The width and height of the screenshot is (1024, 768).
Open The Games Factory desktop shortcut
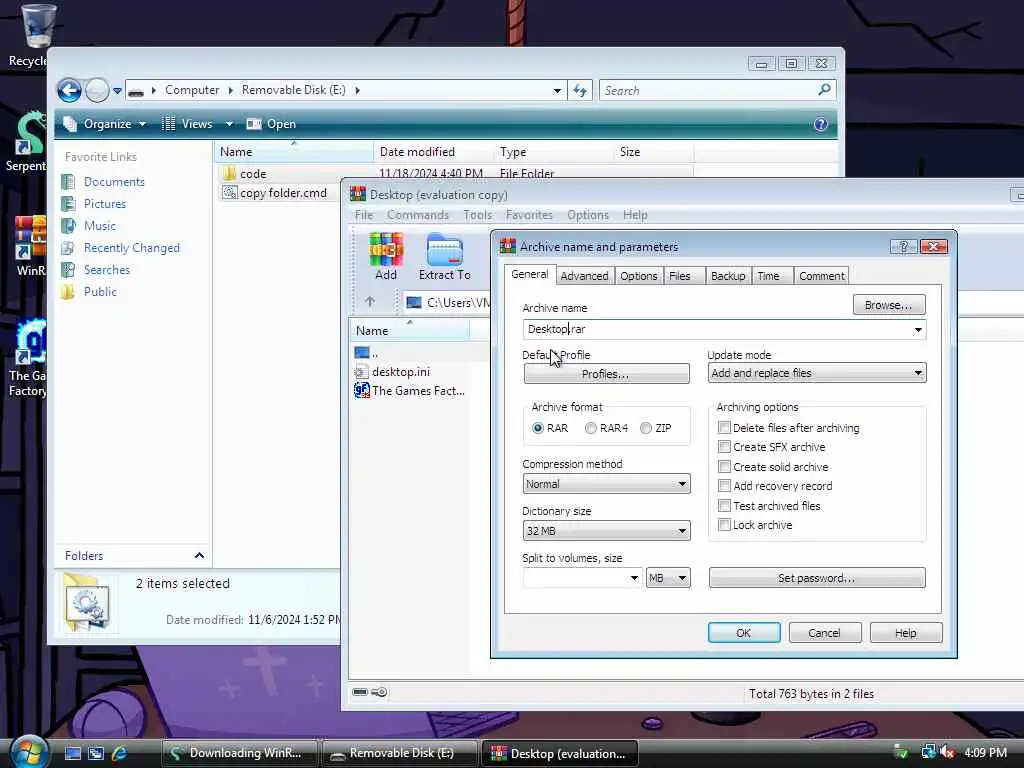point(27,358)
